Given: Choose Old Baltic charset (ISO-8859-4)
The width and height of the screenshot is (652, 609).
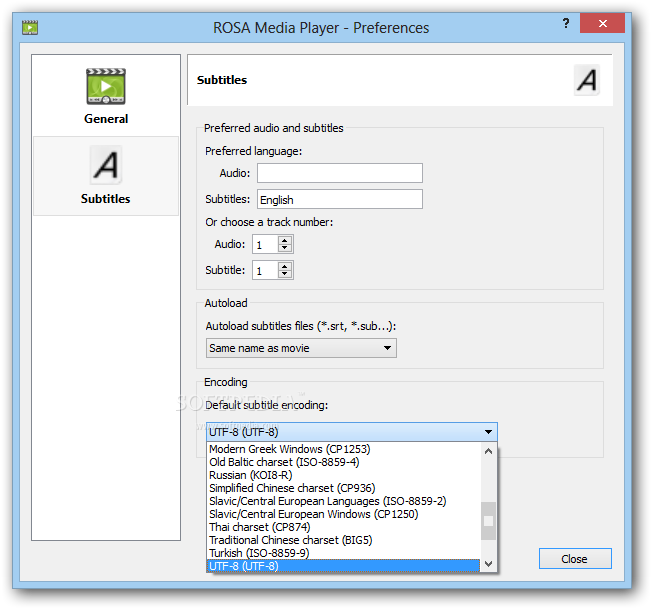Looking at the screenshot, I should point(343,462).
